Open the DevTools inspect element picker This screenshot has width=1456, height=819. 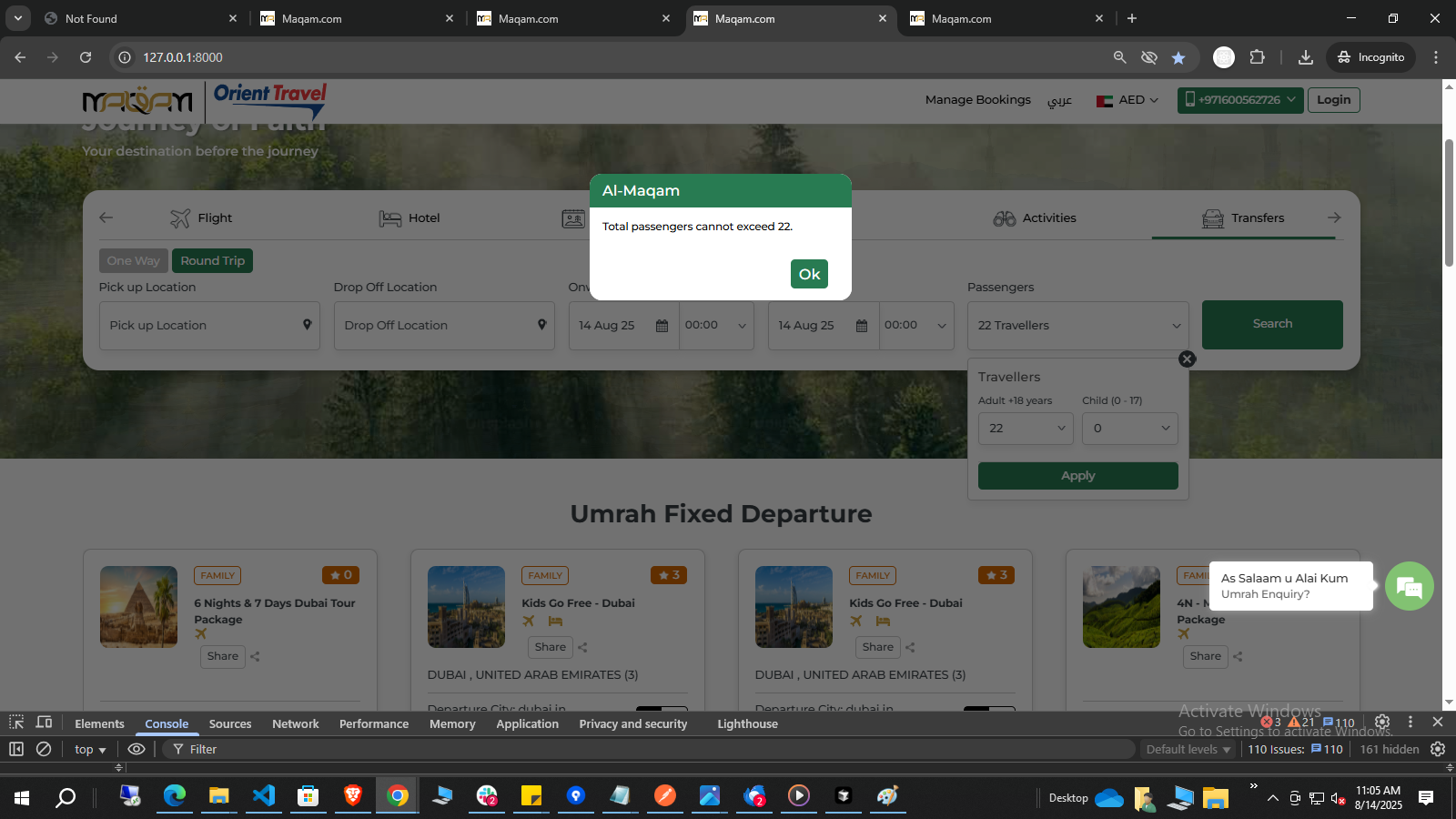[x=16, y=723]
